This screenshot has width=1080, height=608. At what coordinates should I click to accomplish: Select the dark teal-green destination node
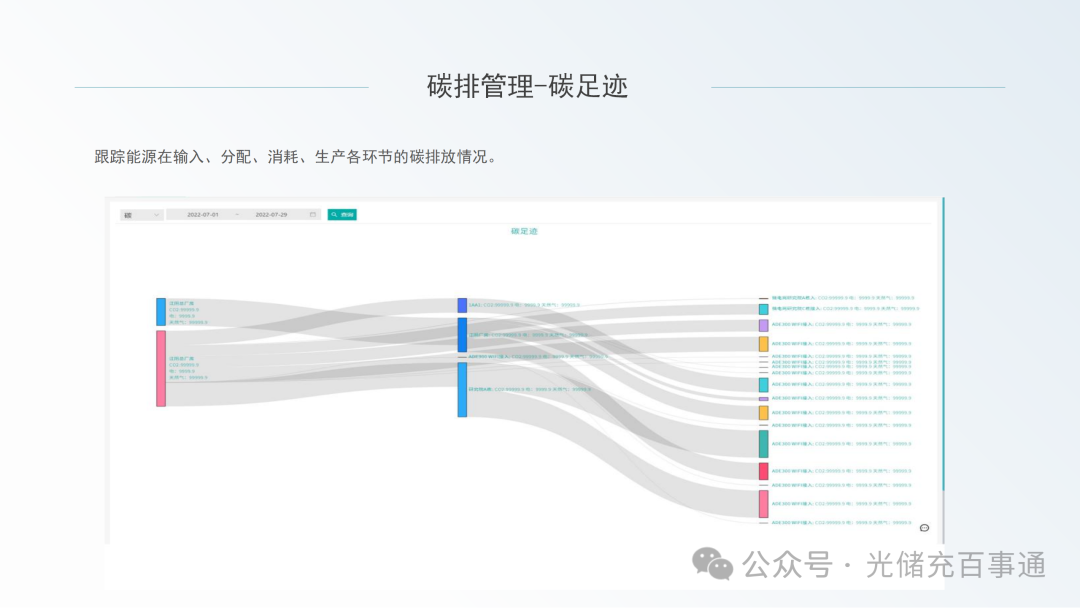point(764,444)
